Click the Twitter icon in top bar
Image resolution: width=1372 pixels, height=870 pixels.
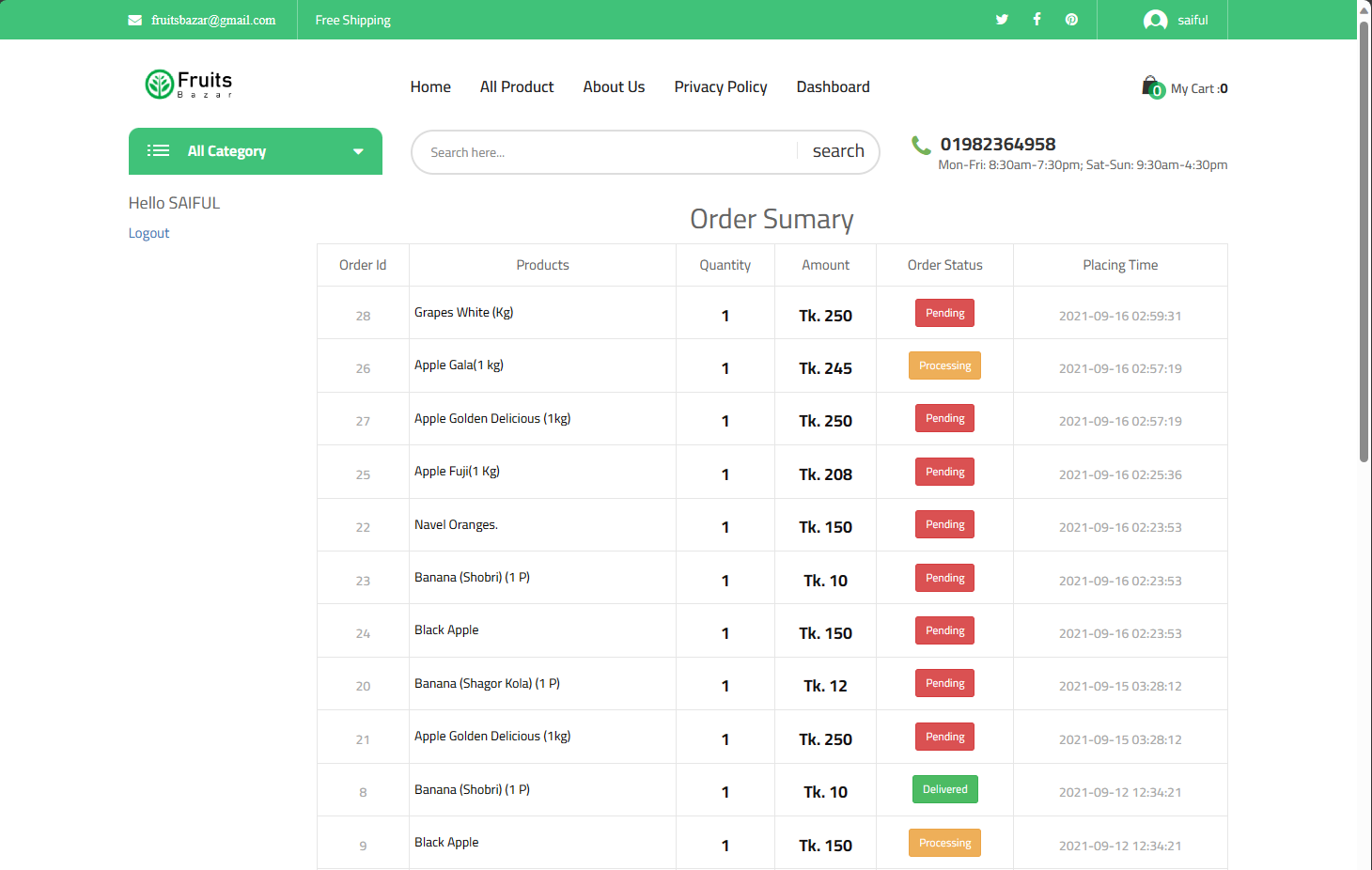click(1002, 20)
